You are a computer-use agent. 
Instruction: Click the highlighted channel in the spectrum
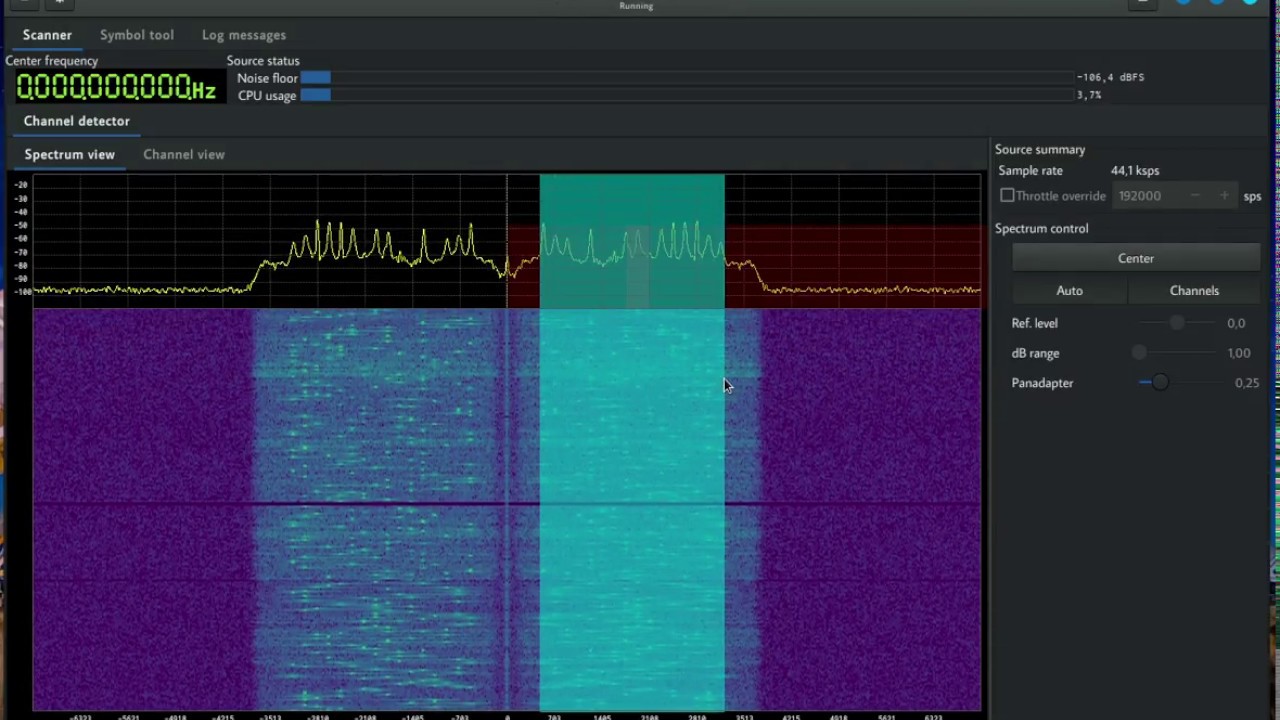pos(632,241)
